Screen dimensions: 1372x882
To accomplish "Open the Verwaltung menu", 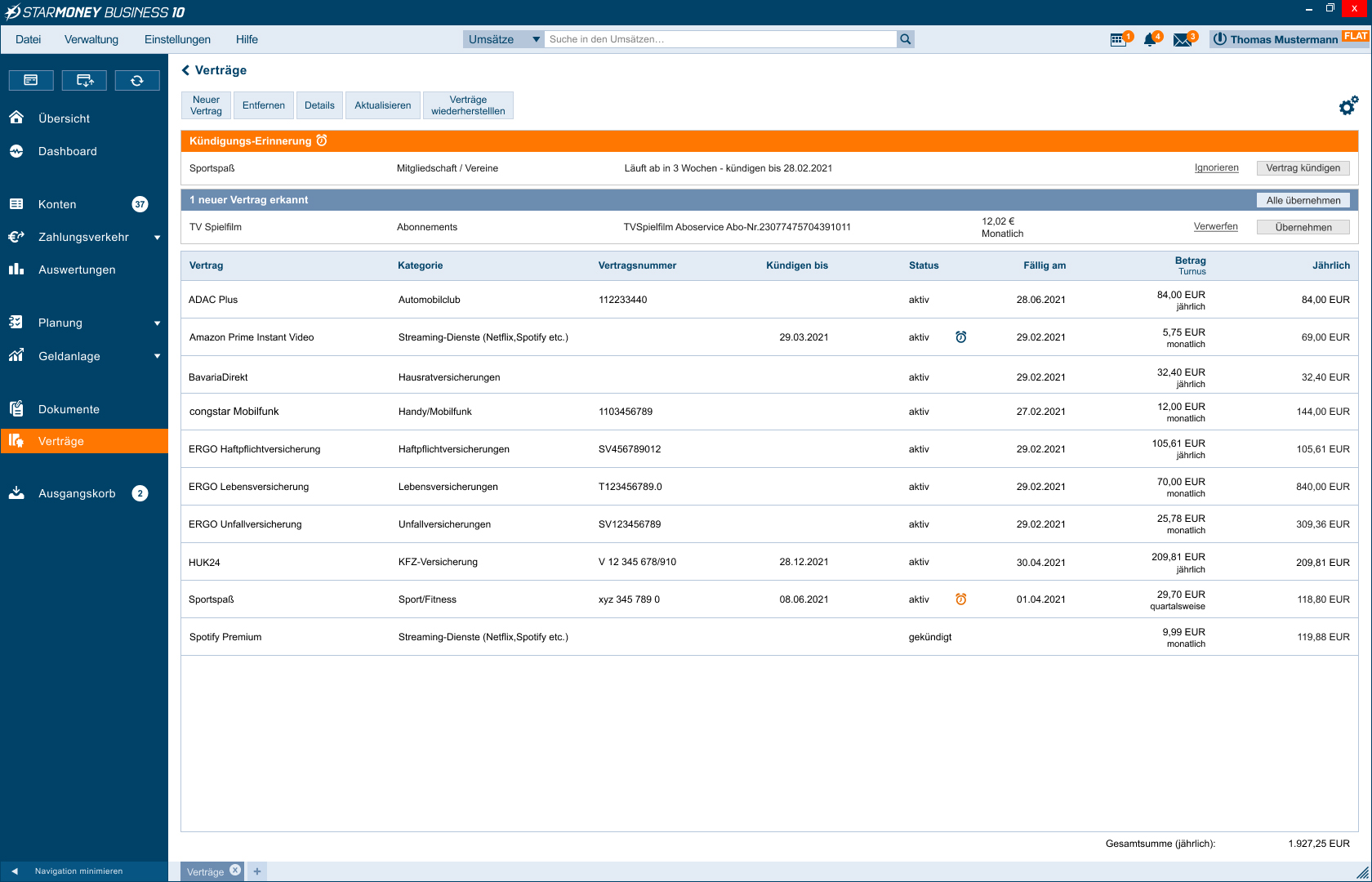I will click(91, 39).
